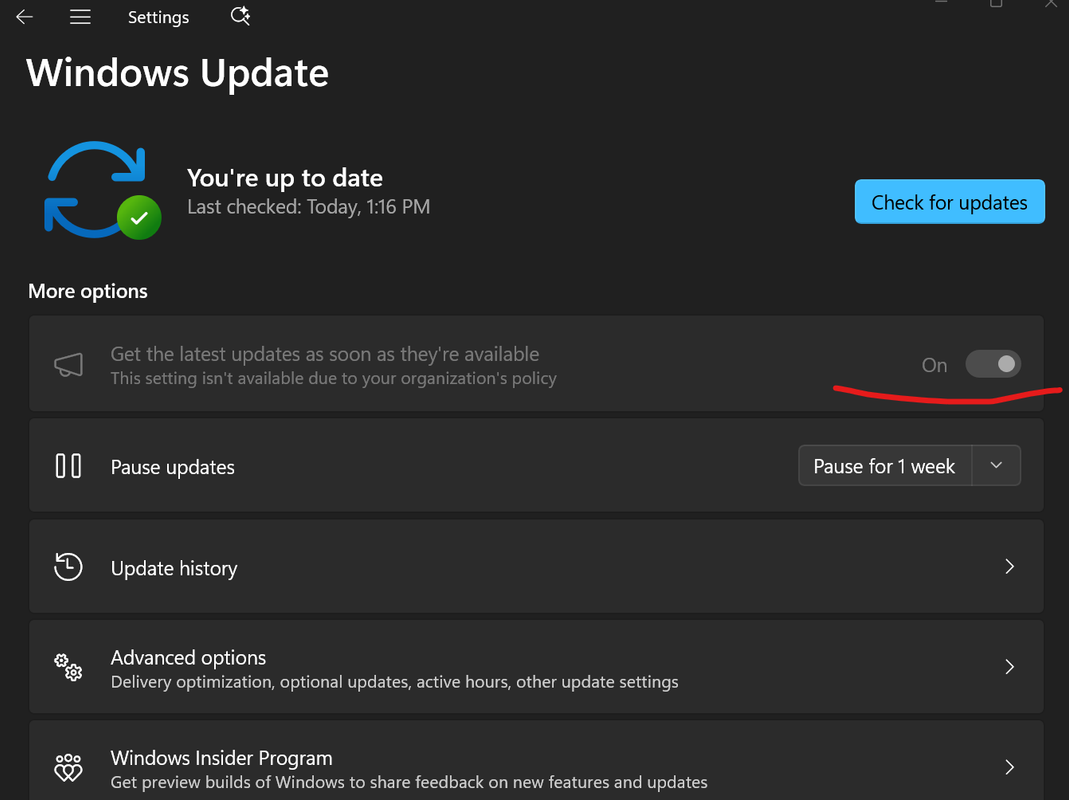Image resolution: width=1069 pixels, height=800 pixels.
Task: Select the Update history row label
Action: (x=174, y=568)
